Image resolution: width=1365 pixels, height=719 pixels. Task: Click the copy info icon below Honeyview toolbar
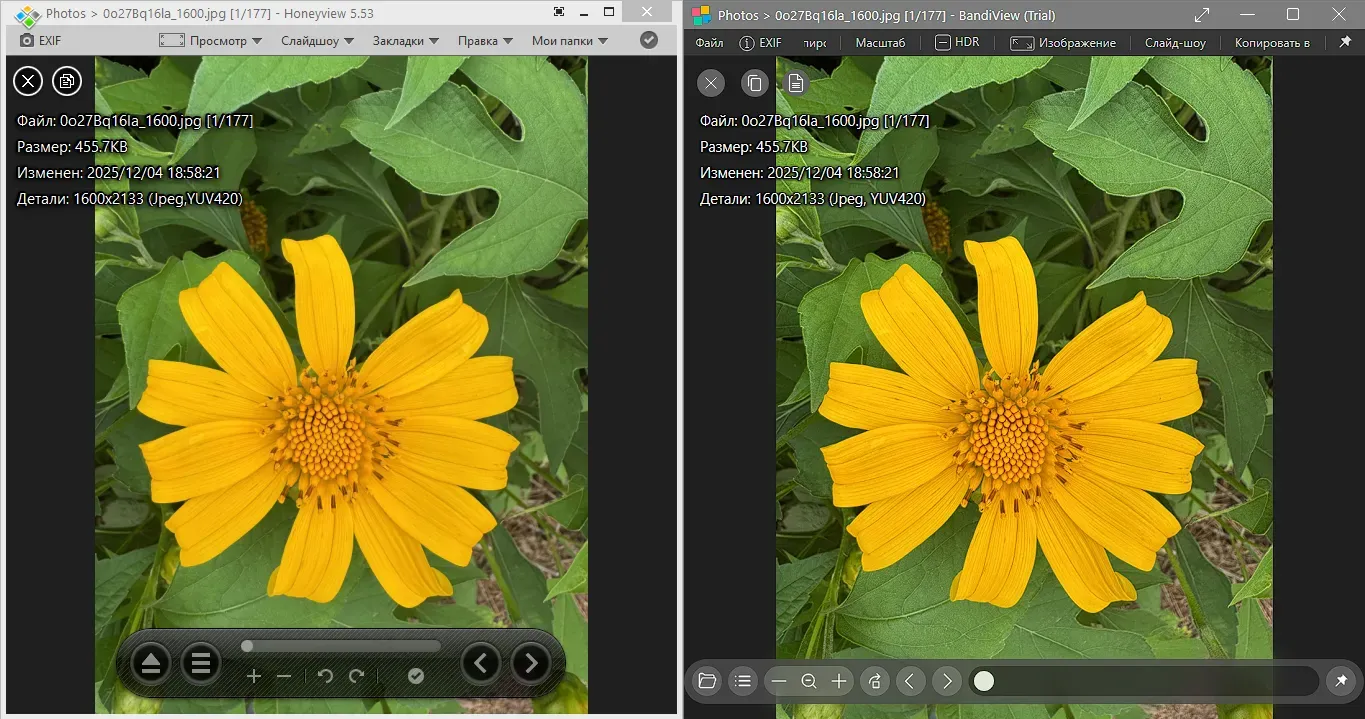coord(66,81)
